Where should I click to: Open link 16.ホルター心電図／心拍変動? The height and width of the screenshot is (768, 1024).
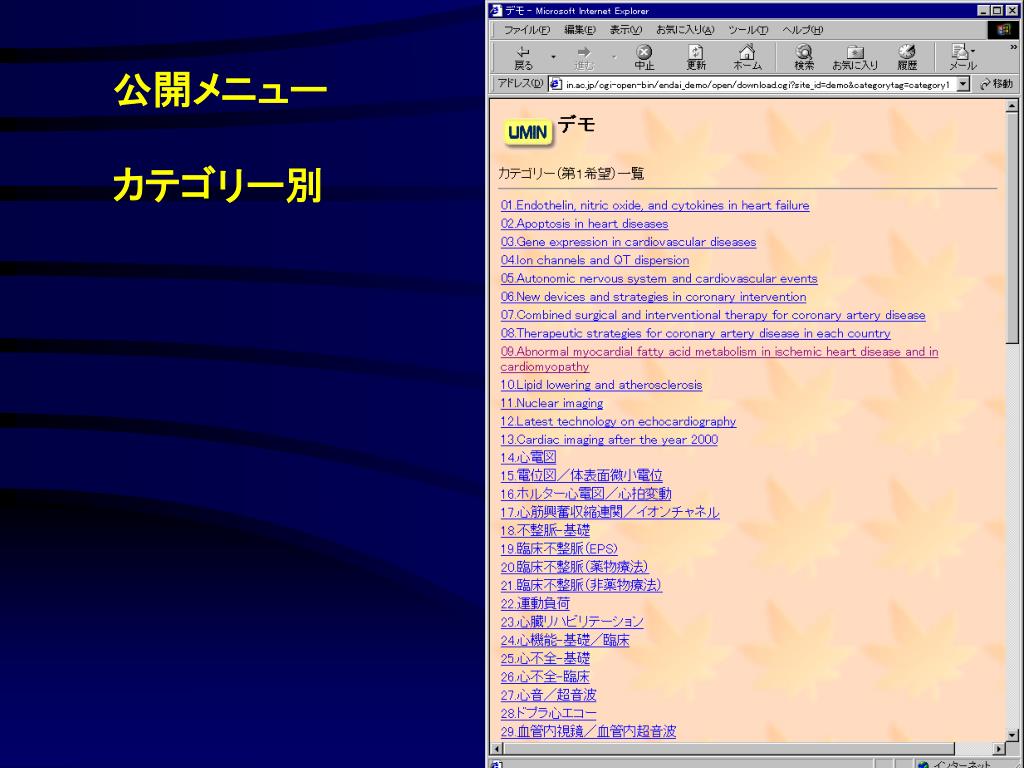(x=586, y=494)
